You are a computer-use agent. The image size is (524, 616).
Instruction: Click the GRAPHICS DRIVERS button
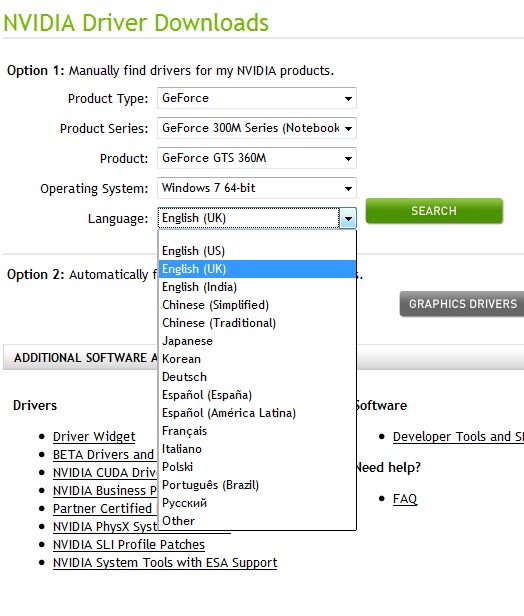click(462, 304)
